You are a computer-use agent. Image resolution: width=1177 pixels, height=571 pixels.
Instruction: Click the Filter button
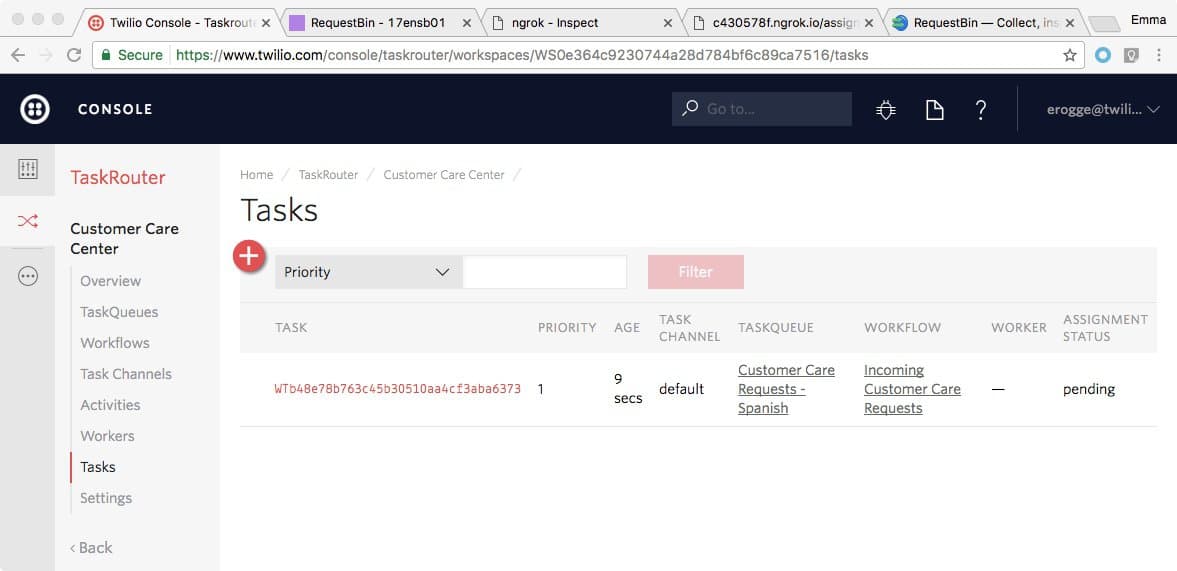click(x=695, y=272)
